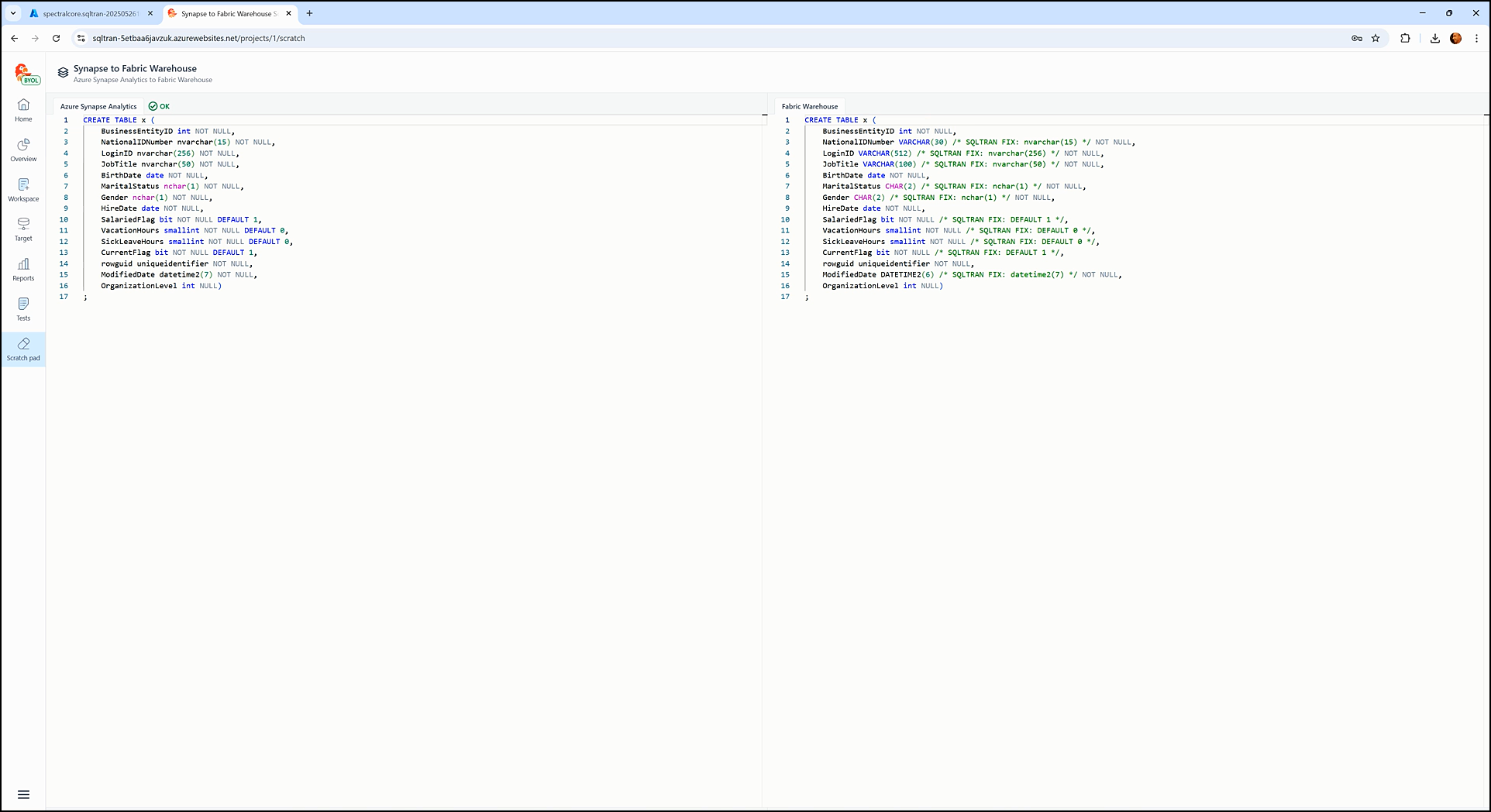1491x812 pixels.
Task: Click the Fabric Warehouse panel tab
Action: 809,106
